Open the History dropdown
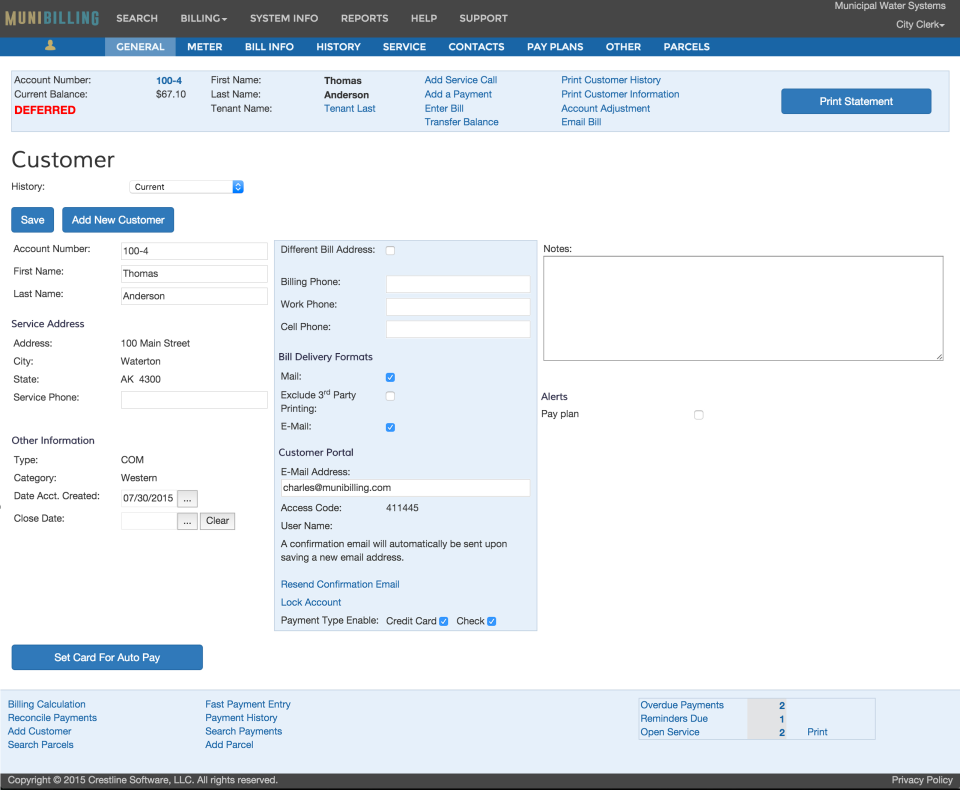 point(184,187)
